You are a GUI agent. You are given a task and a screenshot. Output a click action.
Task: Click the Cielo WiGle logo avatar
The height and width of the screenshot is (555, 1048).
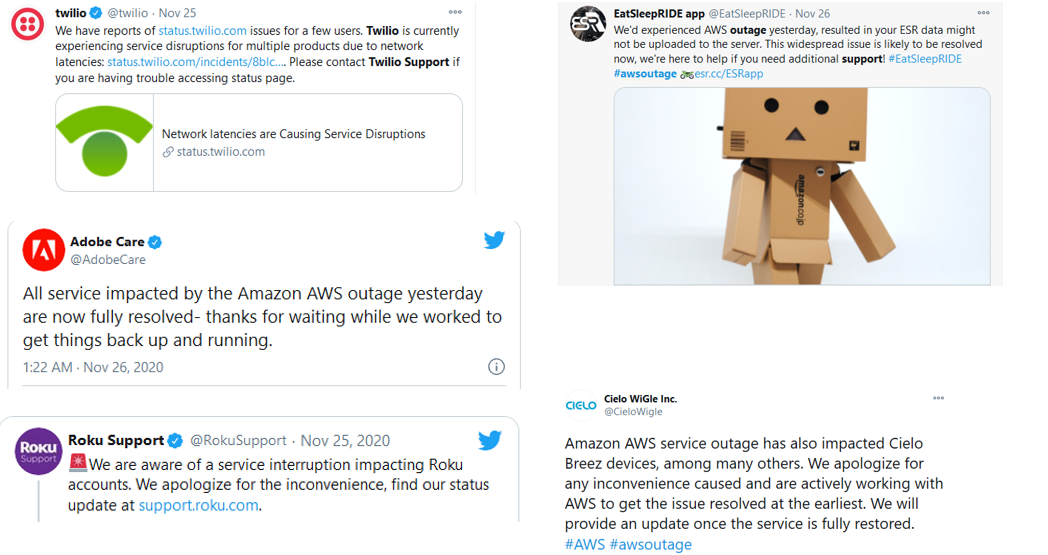click(581, 405)
